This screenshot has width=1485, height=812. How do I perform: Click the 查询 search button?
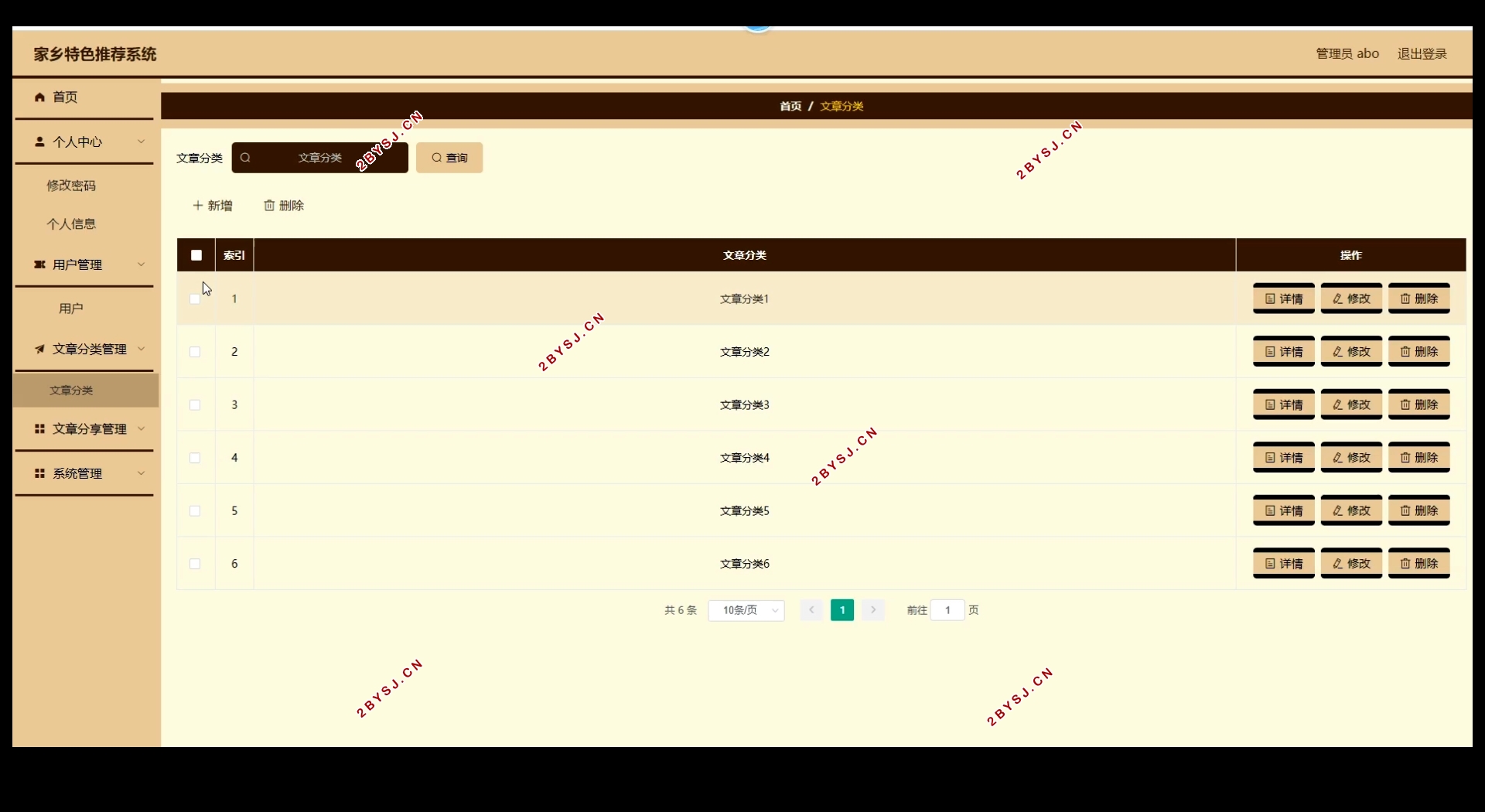(x=449, y=158)
